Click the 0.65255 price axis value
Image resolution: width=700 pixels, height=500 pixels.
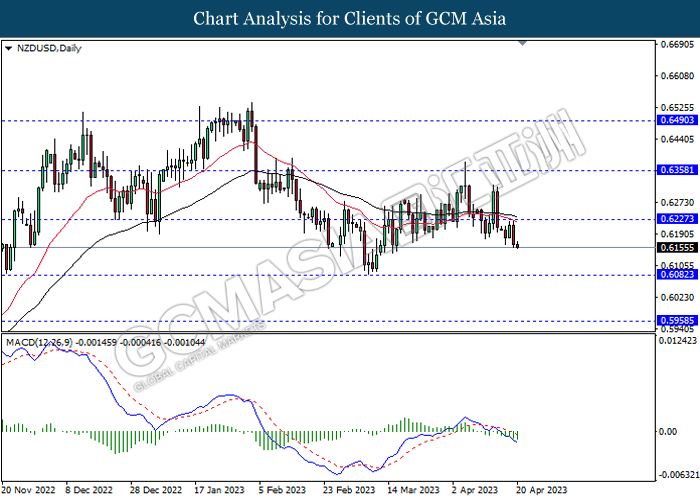click(677, 108)
